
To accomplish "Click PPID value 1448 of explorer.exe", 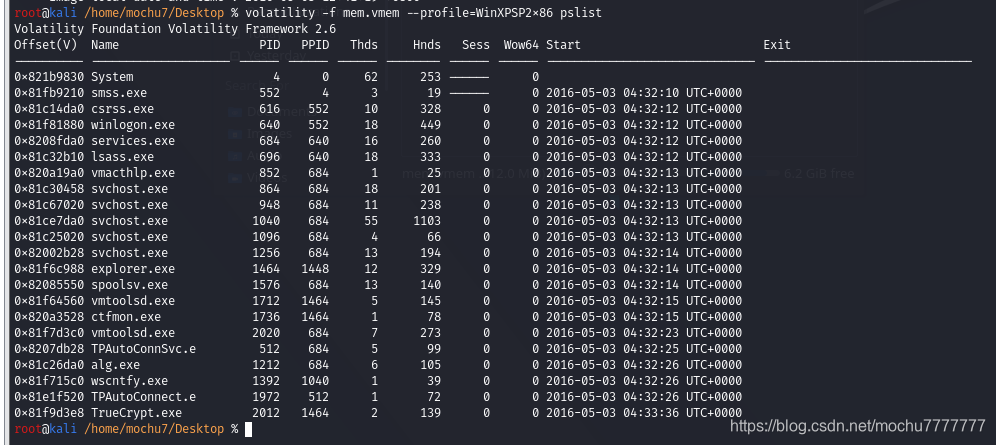I will (315, 269).
